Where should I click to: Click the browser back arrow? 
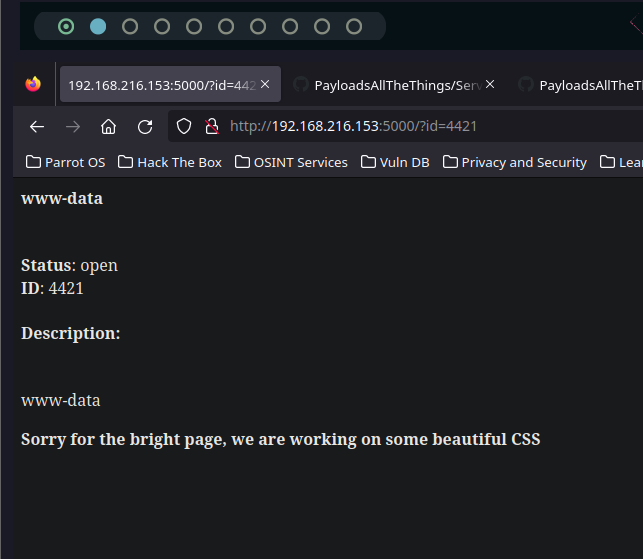37,127
